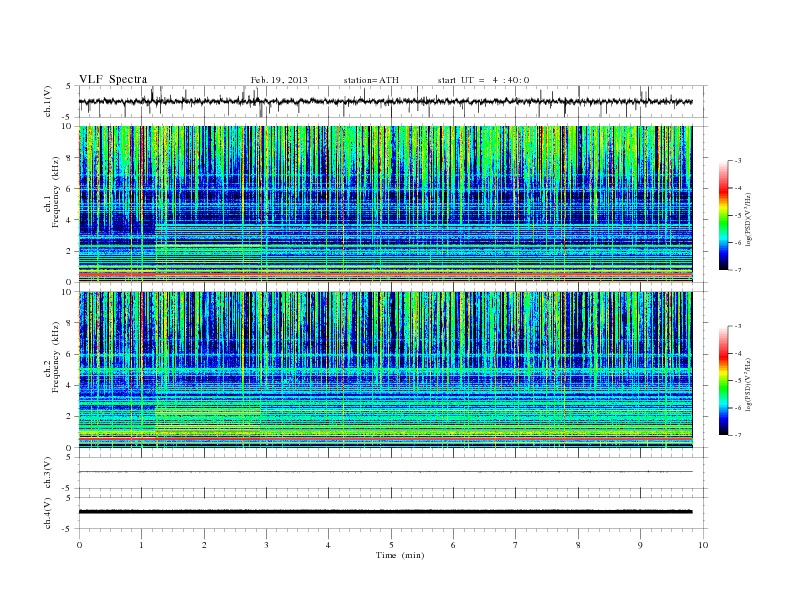Click the bottom time axis tick label "9"

click(x=640, y=545)
